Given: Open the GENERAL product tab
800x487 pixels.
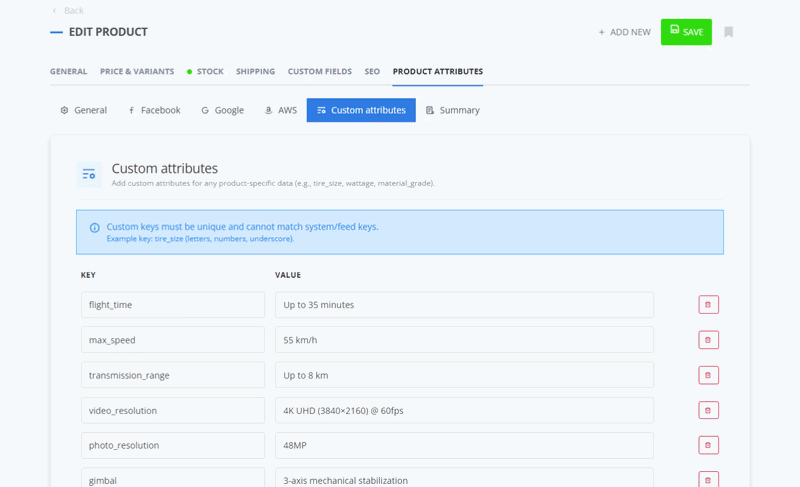Looking at the screenshot, I should point(68,71).
